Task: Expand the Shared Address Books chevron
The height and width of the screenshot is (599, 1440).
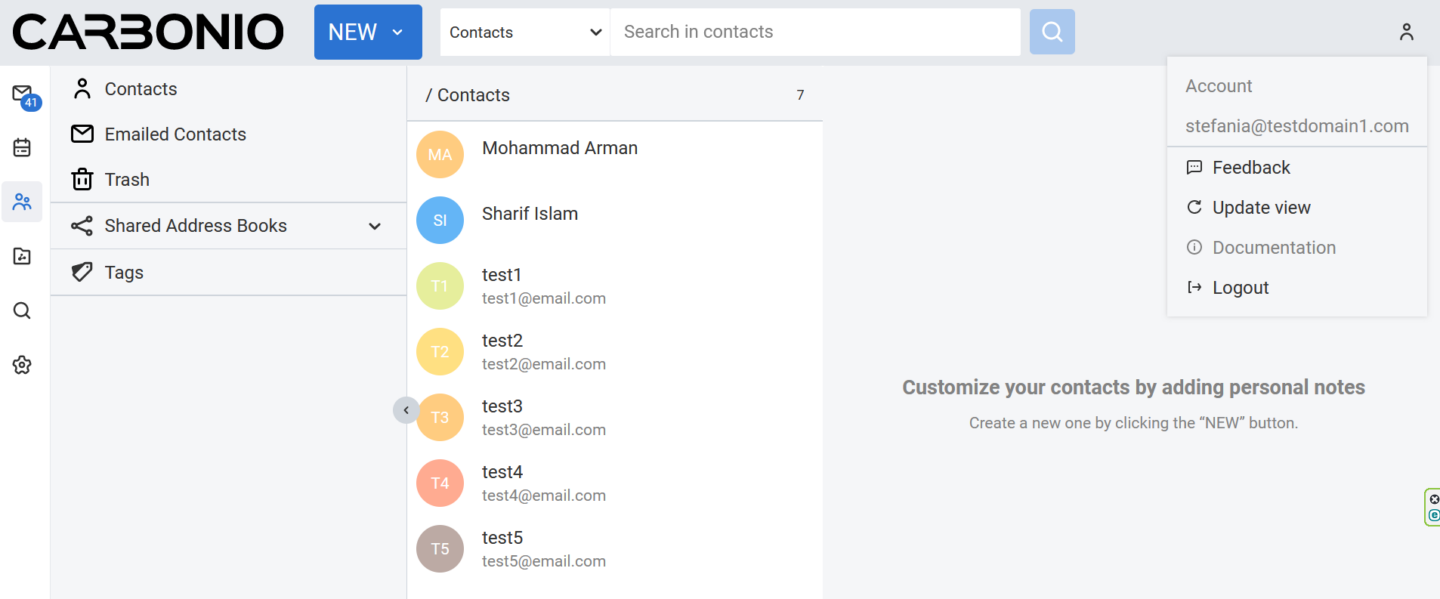Action: (375, 226)
